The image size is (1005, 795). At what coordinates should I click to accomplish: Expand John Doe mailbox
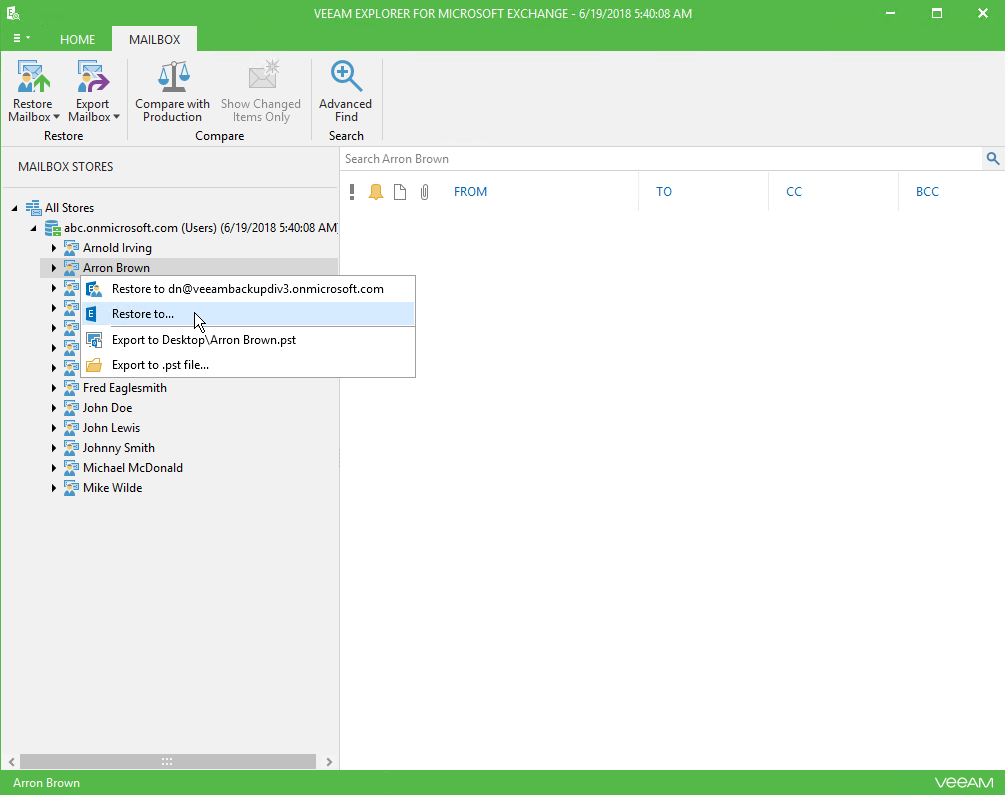point(54,407)
